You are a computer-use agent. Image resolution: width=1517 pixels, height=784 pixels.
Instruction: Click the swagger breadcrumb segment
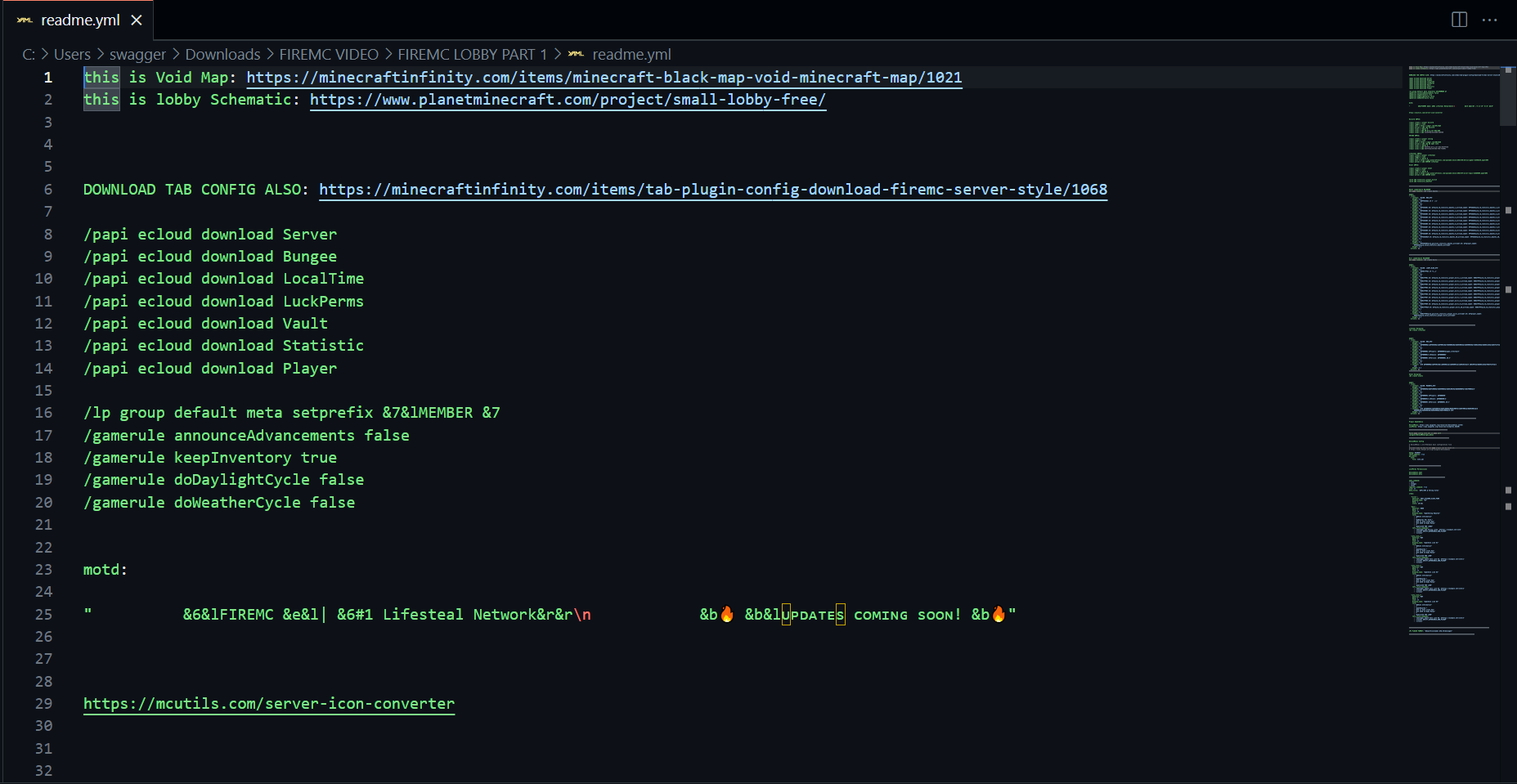coord(137,54)
